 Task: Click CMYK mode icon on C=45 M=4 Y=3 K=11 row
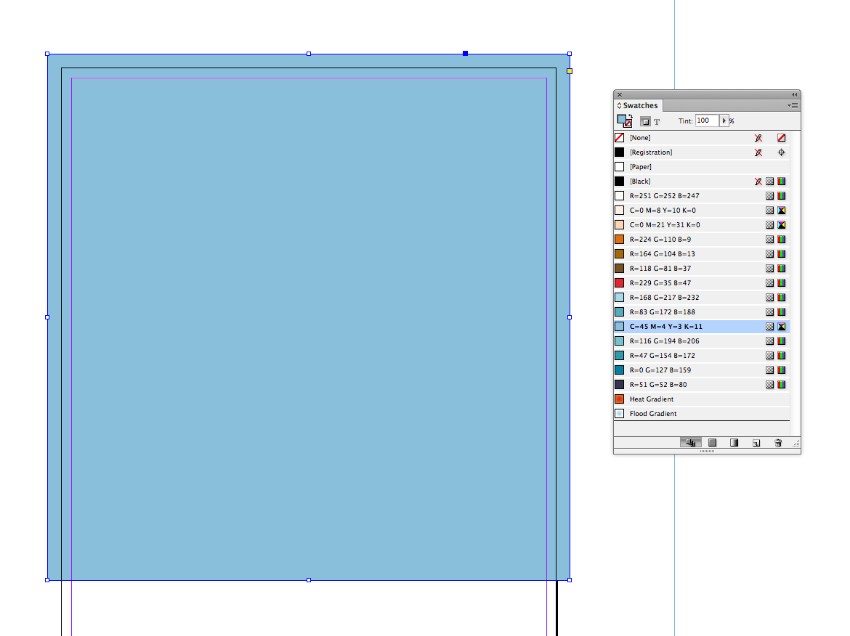[781, 326]
